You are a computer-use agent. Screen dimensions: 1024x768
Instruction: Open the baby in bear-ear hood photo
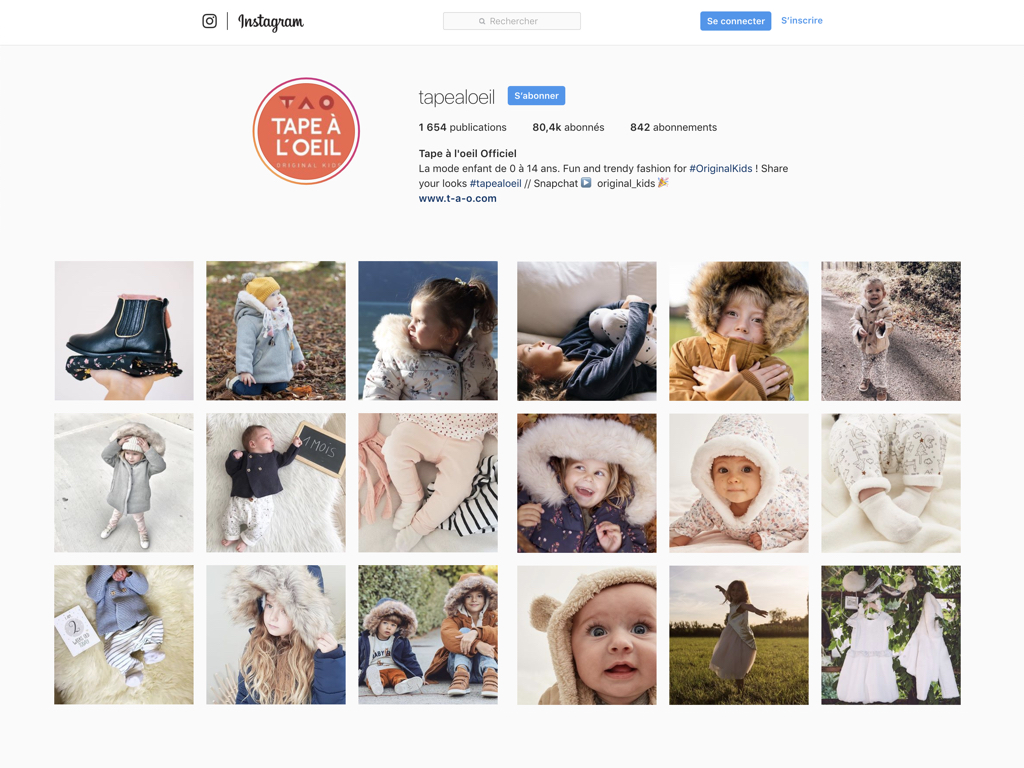[587, 635]
